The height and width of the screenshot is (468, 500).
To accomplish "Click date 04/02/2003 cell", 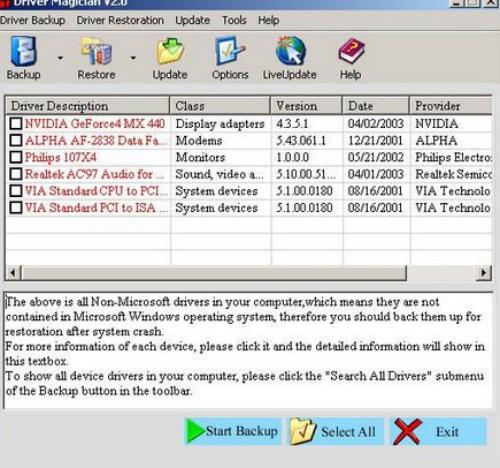I will coord(376,124).
